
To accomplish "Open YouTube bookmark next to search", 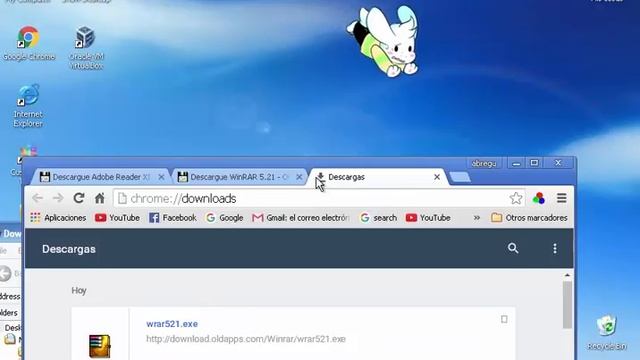I will tap(428, 218).
